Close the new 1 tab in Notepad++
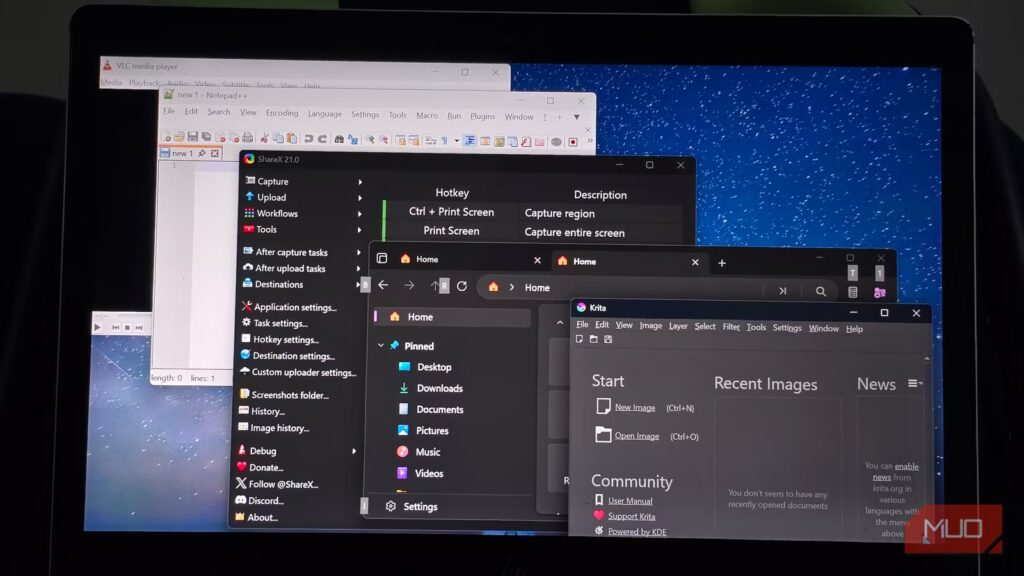This screenshot has width=1024, height=576. pos(215,153)
